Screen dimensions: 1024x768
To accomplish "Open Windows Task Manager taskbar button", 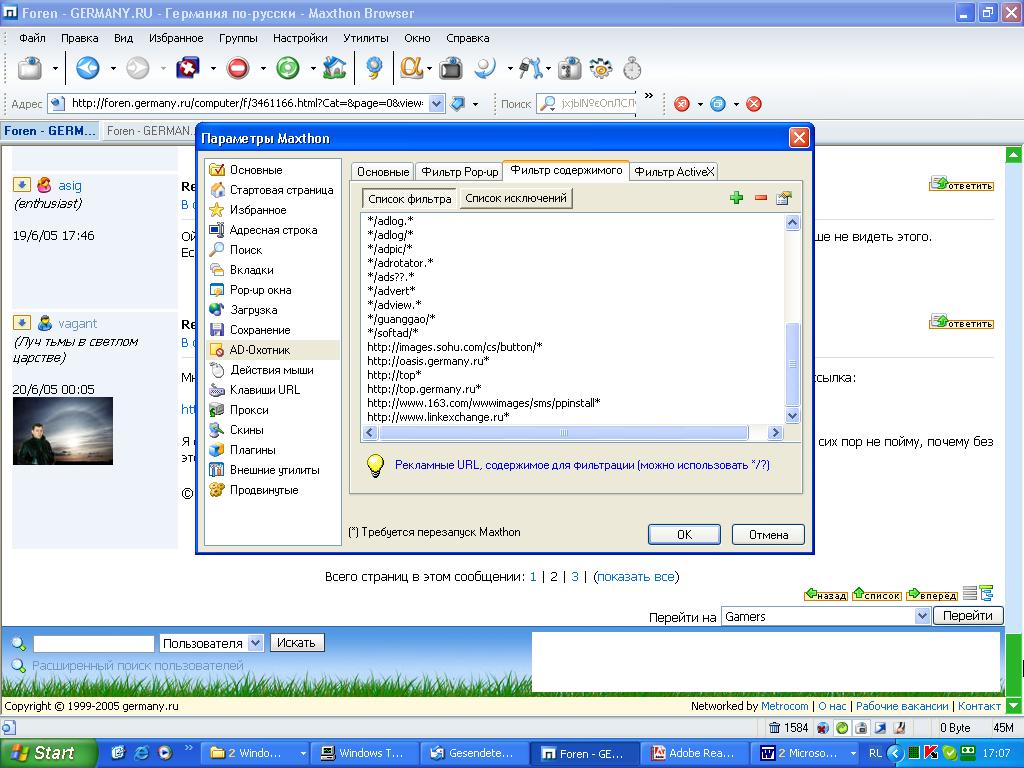I will point(362,753).
